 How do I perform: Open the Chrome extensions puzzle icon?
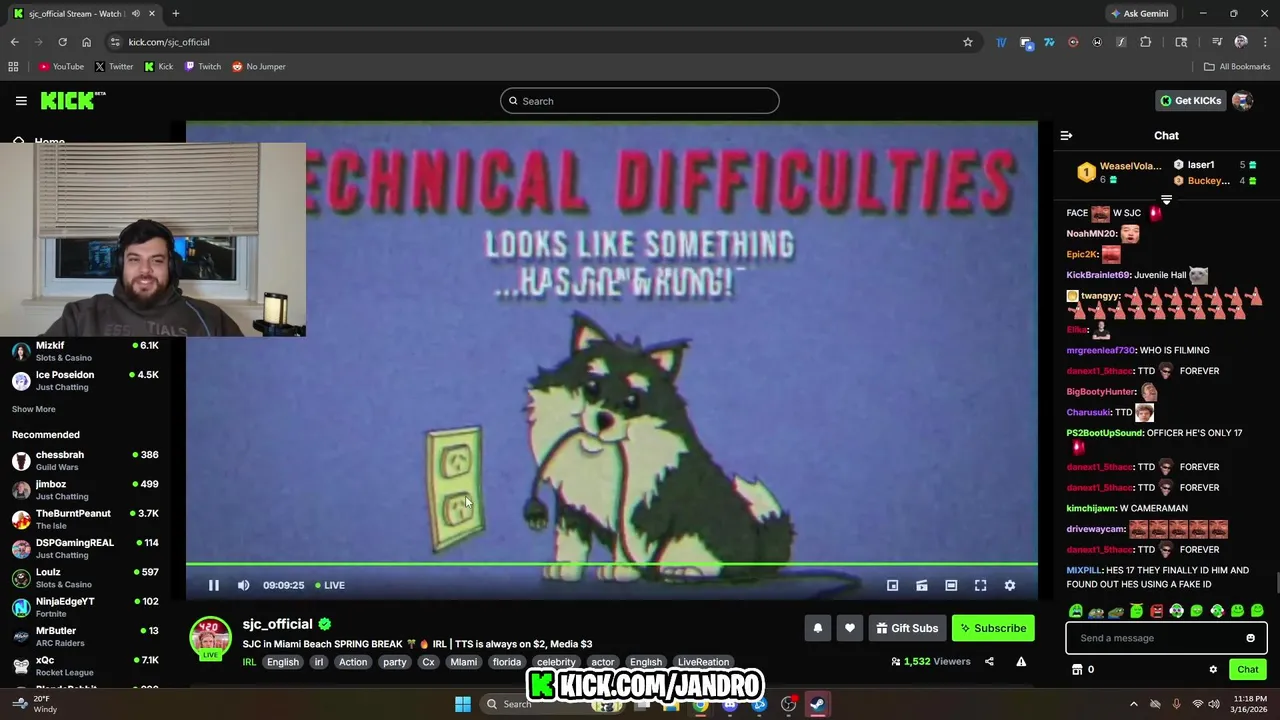1145,42
